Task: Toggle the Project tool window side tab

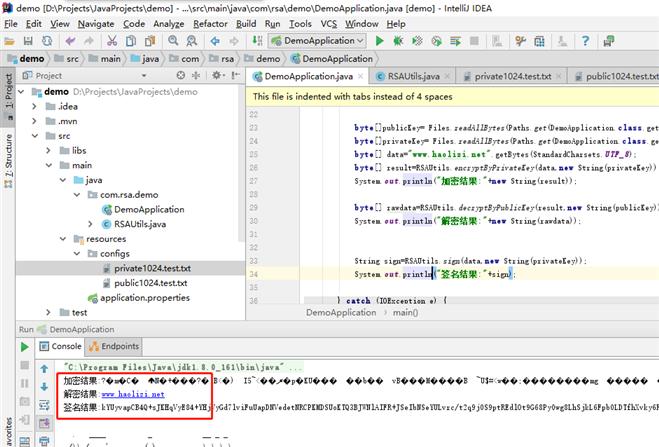Action: pos(8,96)
